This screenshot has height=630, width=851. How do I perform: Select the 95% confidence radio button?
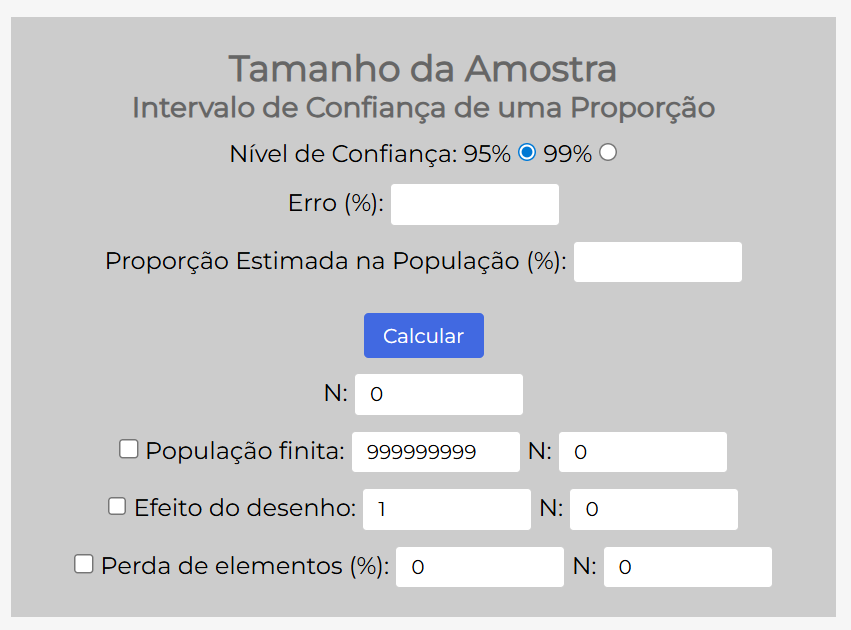click(x=528, y=151)
